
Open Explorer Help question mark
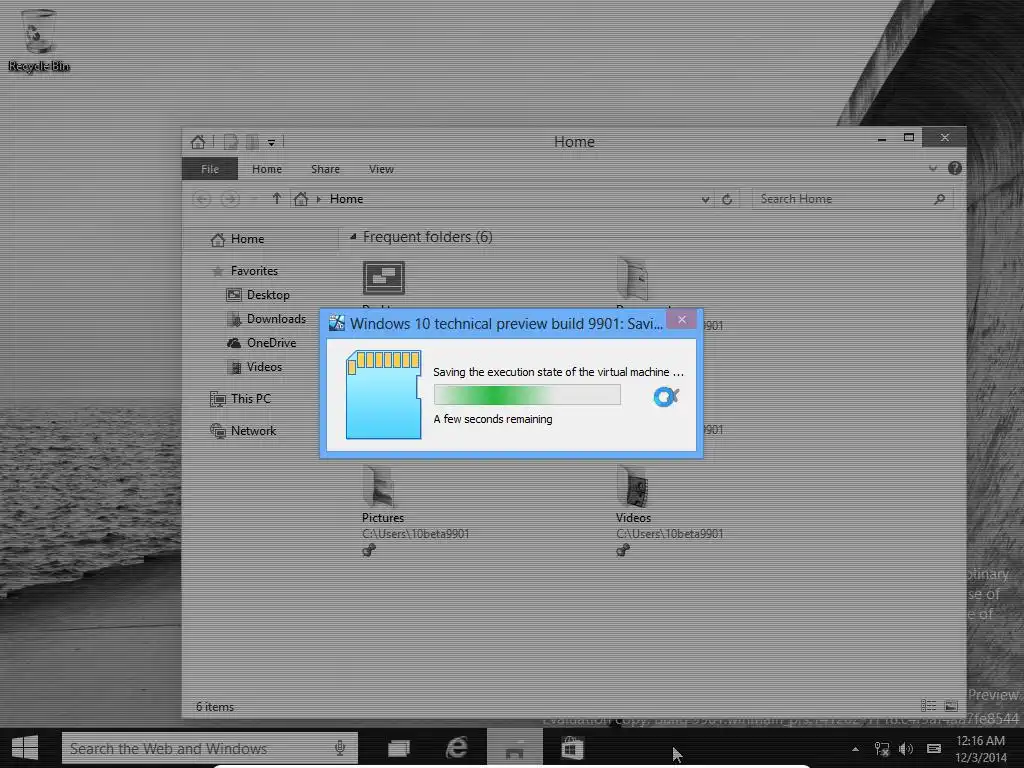tap(954, 168)
